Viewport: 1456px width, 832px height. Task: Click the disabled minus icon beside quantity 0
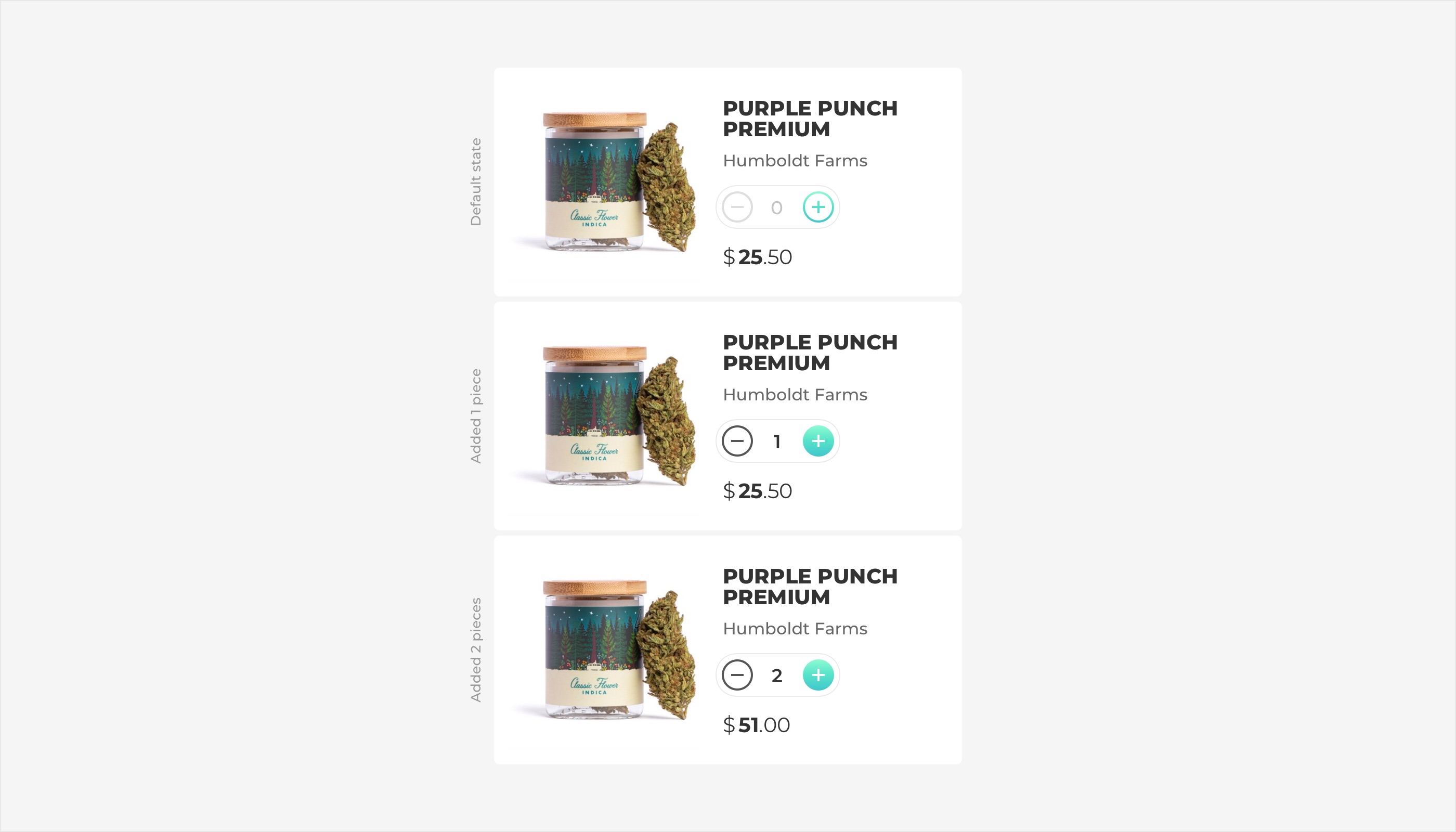tap(737, 207)
